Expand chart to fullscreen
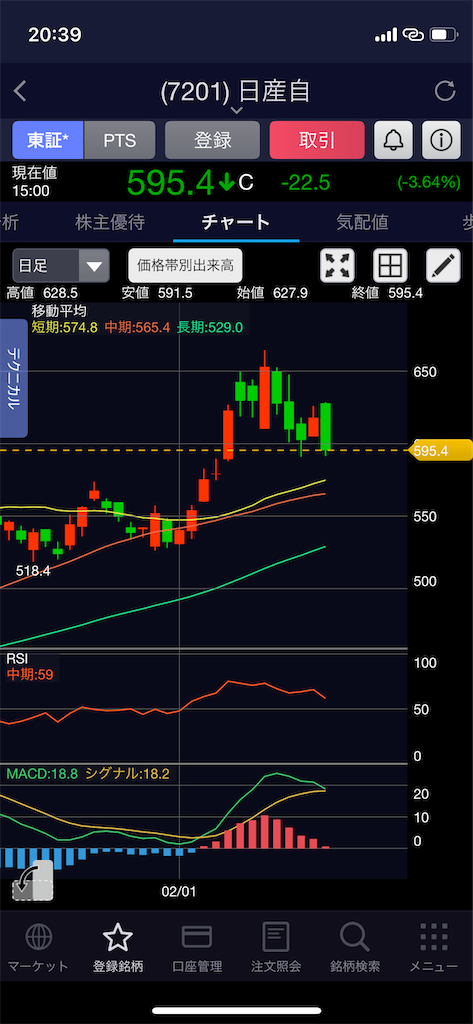The height and width of the screenshot is (1024, 473). (x=337, y=265)
